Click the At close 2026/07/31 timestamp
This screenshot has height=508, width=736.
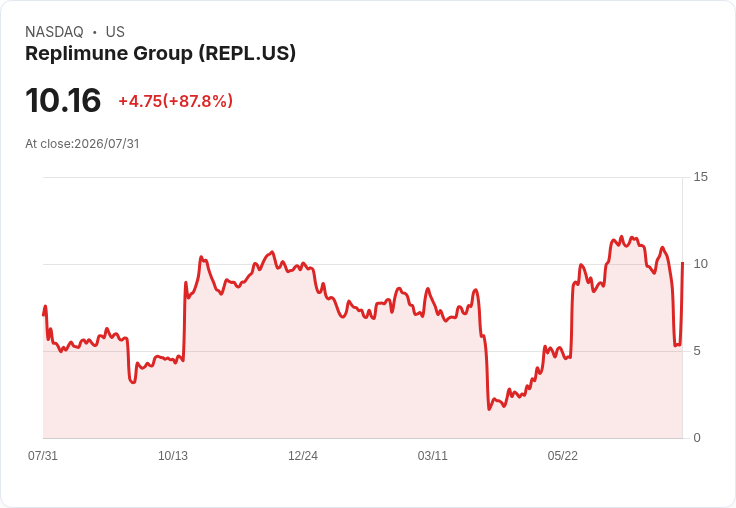pyautogui.click(x=82, y=144)
